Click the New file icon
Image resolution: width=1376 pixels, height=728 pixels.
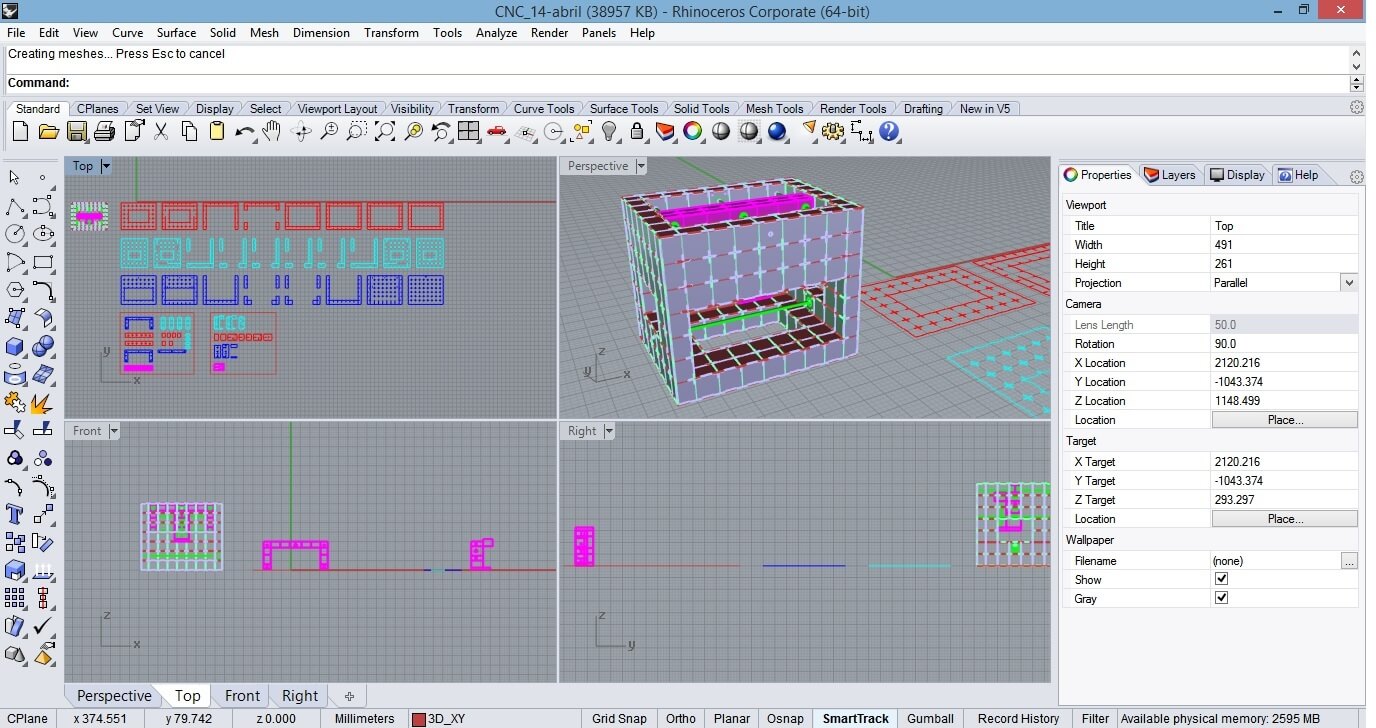point(20,131)
